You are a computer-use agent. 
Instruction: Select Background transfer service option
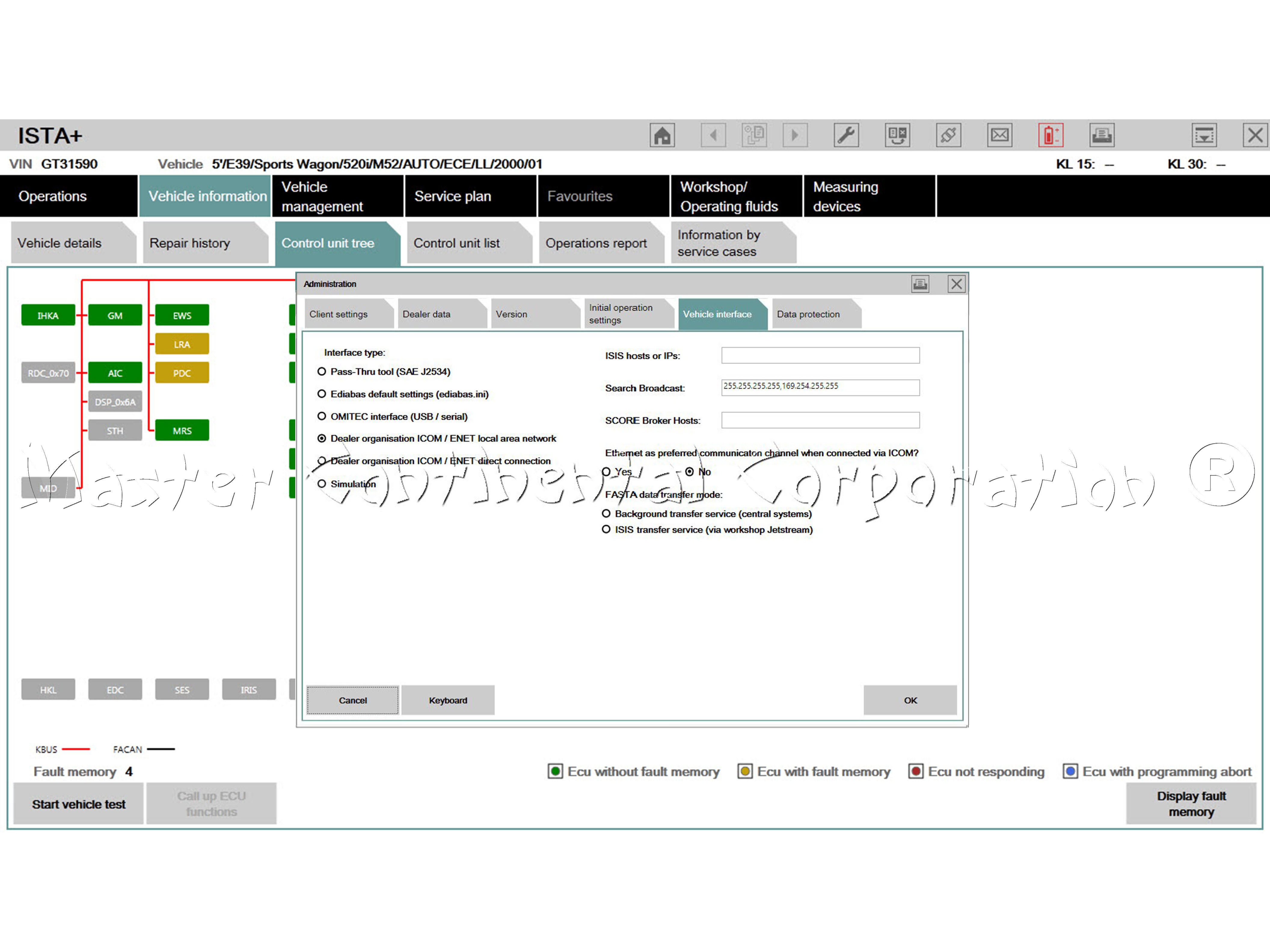606,514
